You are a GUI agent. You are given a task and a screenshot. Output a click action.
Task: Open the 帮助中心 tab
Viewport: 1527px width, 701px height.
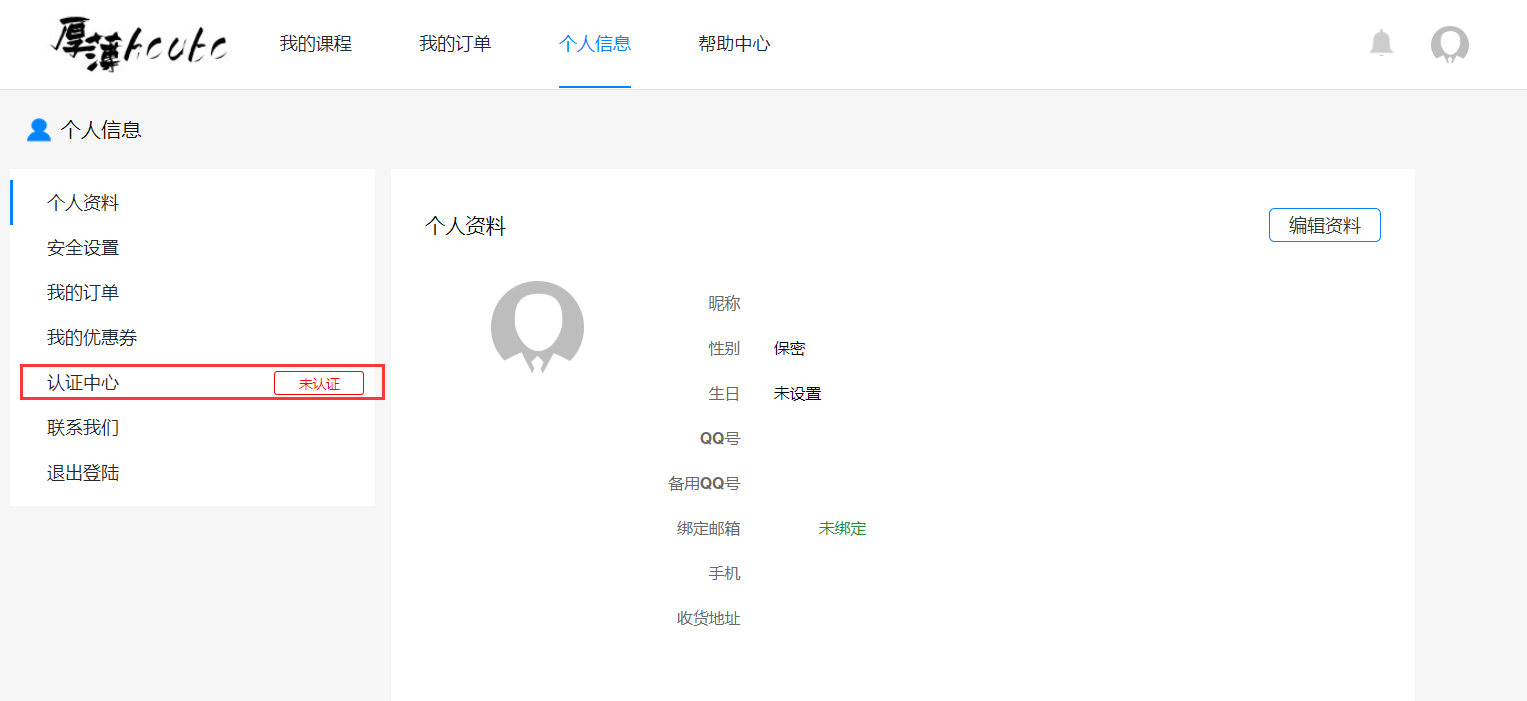[734, 44]
